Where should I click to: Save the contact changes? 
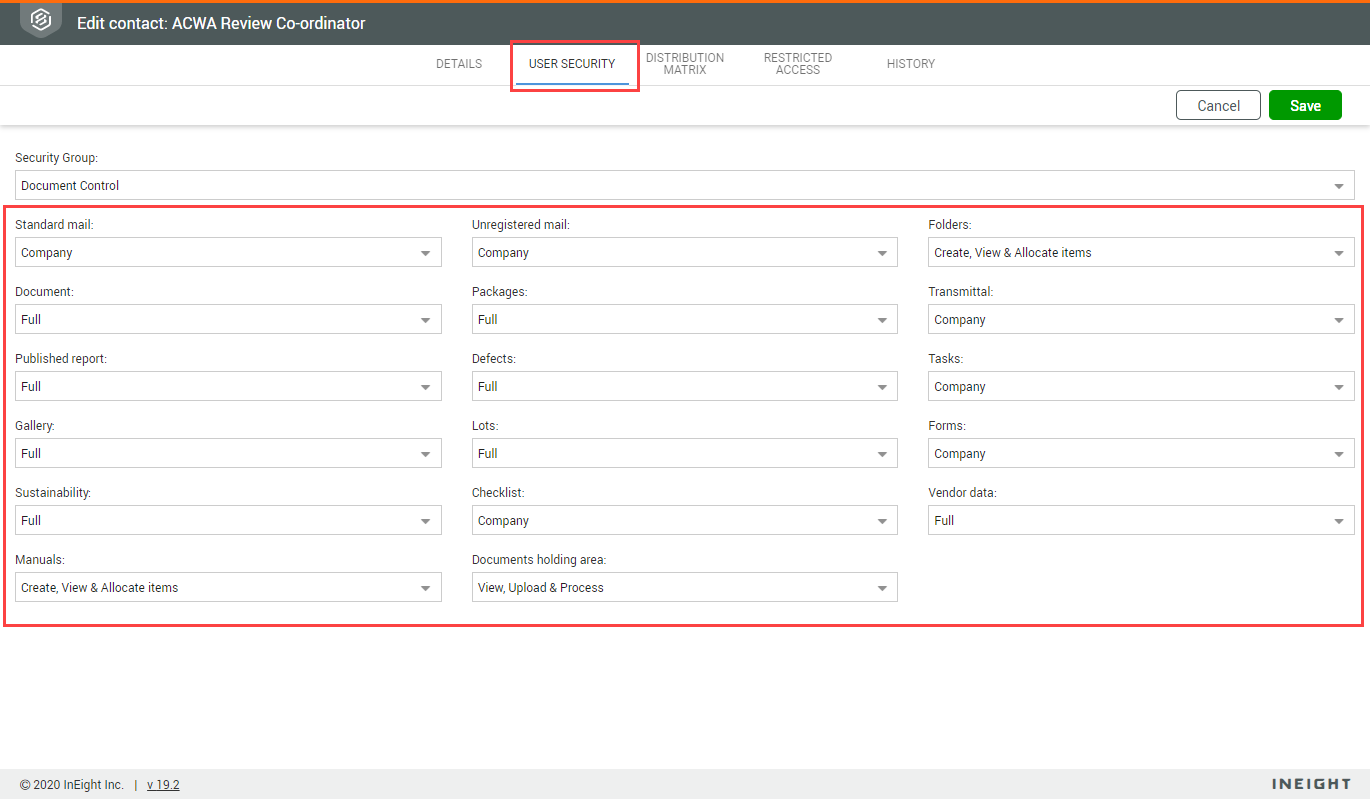tap(1305, 106)
